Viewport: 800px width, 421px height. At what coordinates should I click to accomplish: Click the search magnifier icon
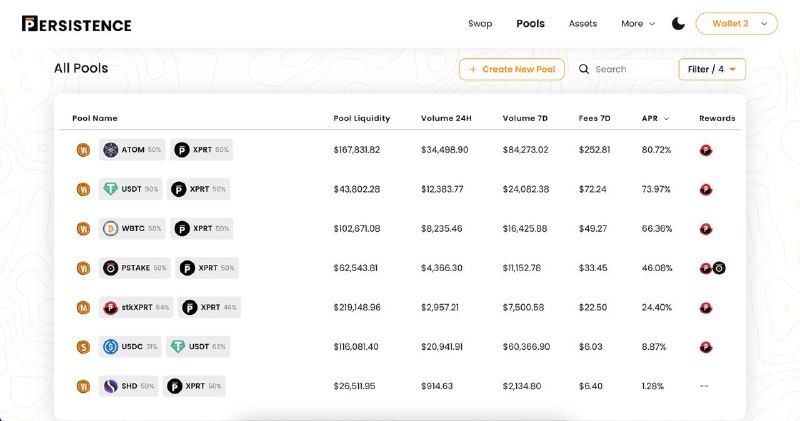tap(584, 69)
